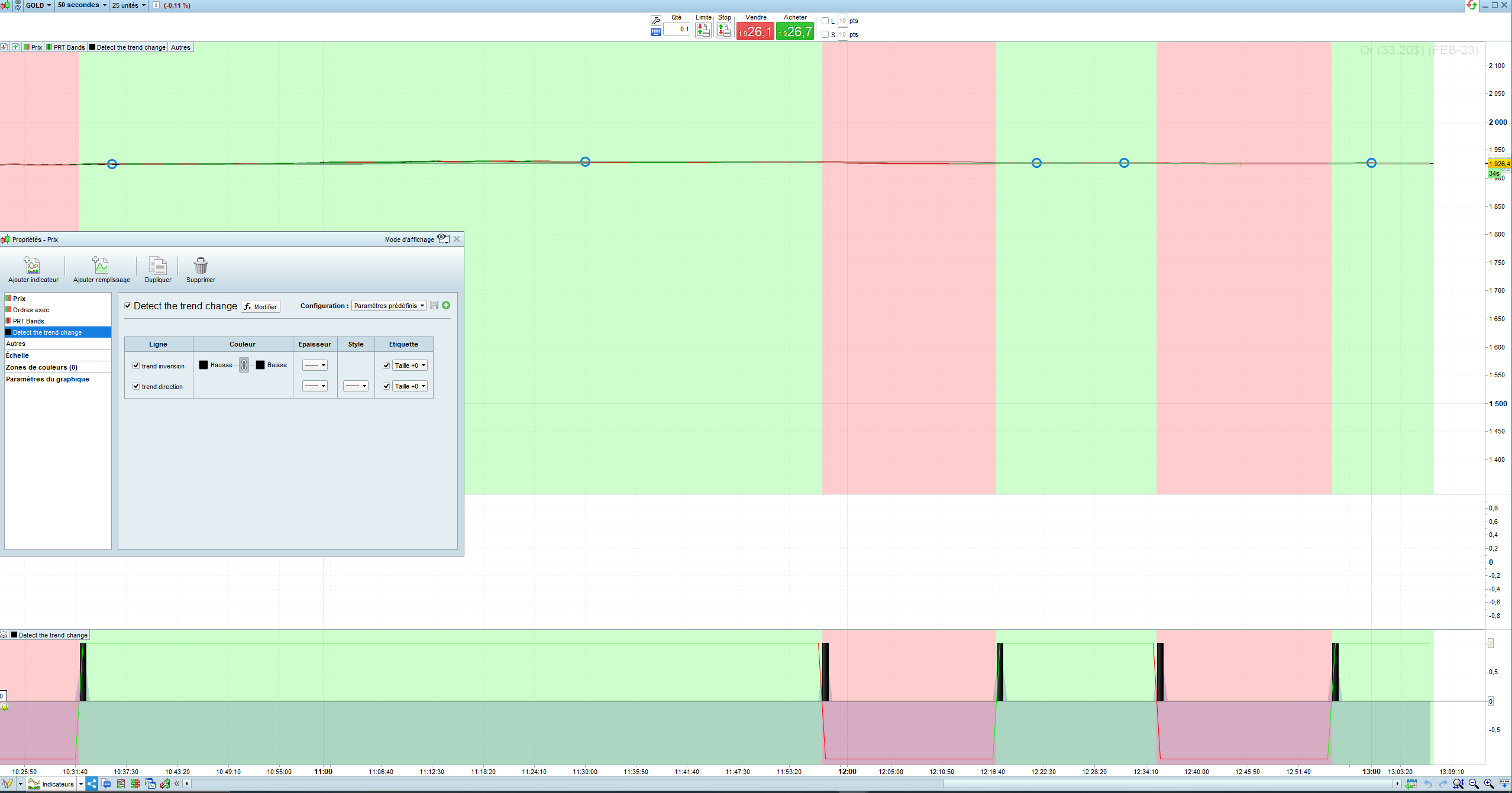Uncheck the trend direction checkbox
The width and height of the screenshot is (1512, 793).
(136, 386)
